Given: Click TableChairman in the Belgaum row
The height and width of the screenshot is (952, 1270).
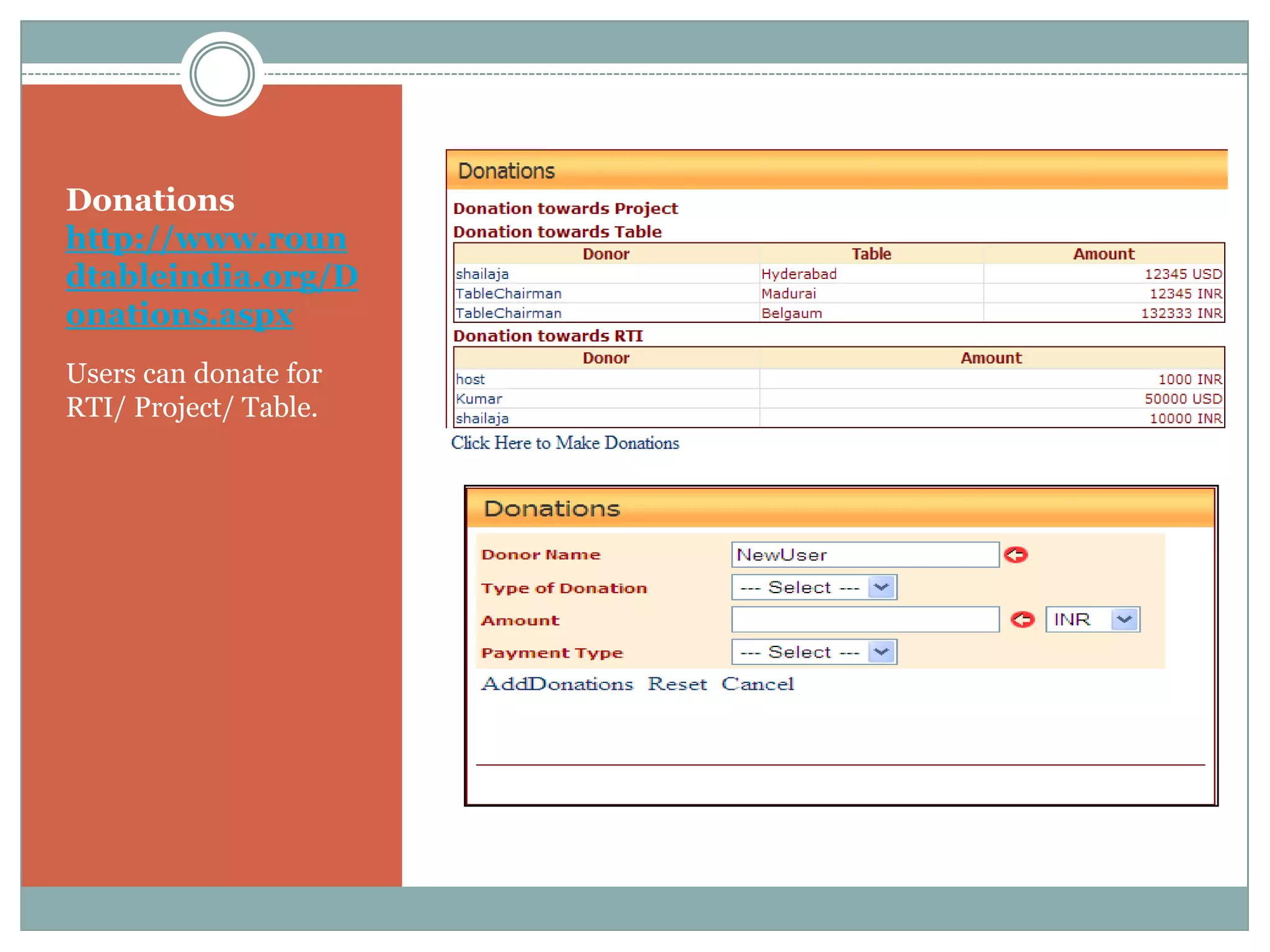Looking at the screenshot, I should pyautogui.click(x=606, y=313).
